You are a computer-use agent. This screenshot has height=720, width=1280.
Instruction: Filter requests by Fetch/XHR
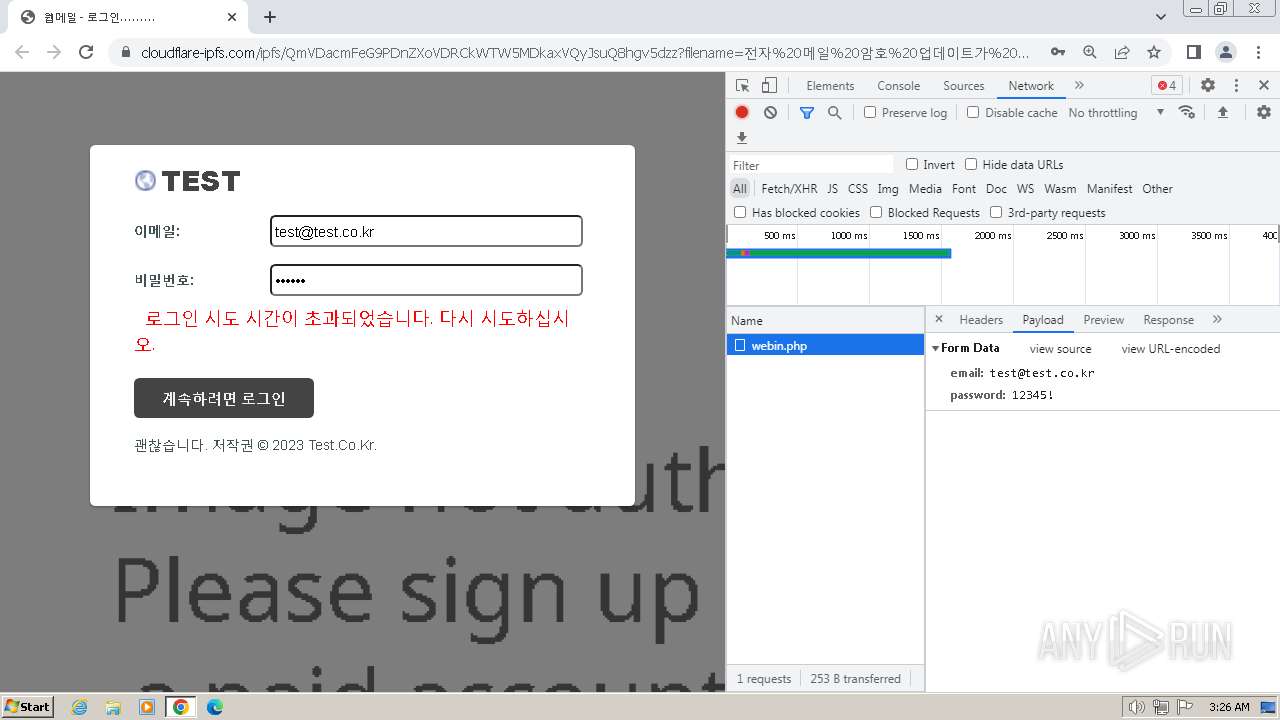coord(789,189)
